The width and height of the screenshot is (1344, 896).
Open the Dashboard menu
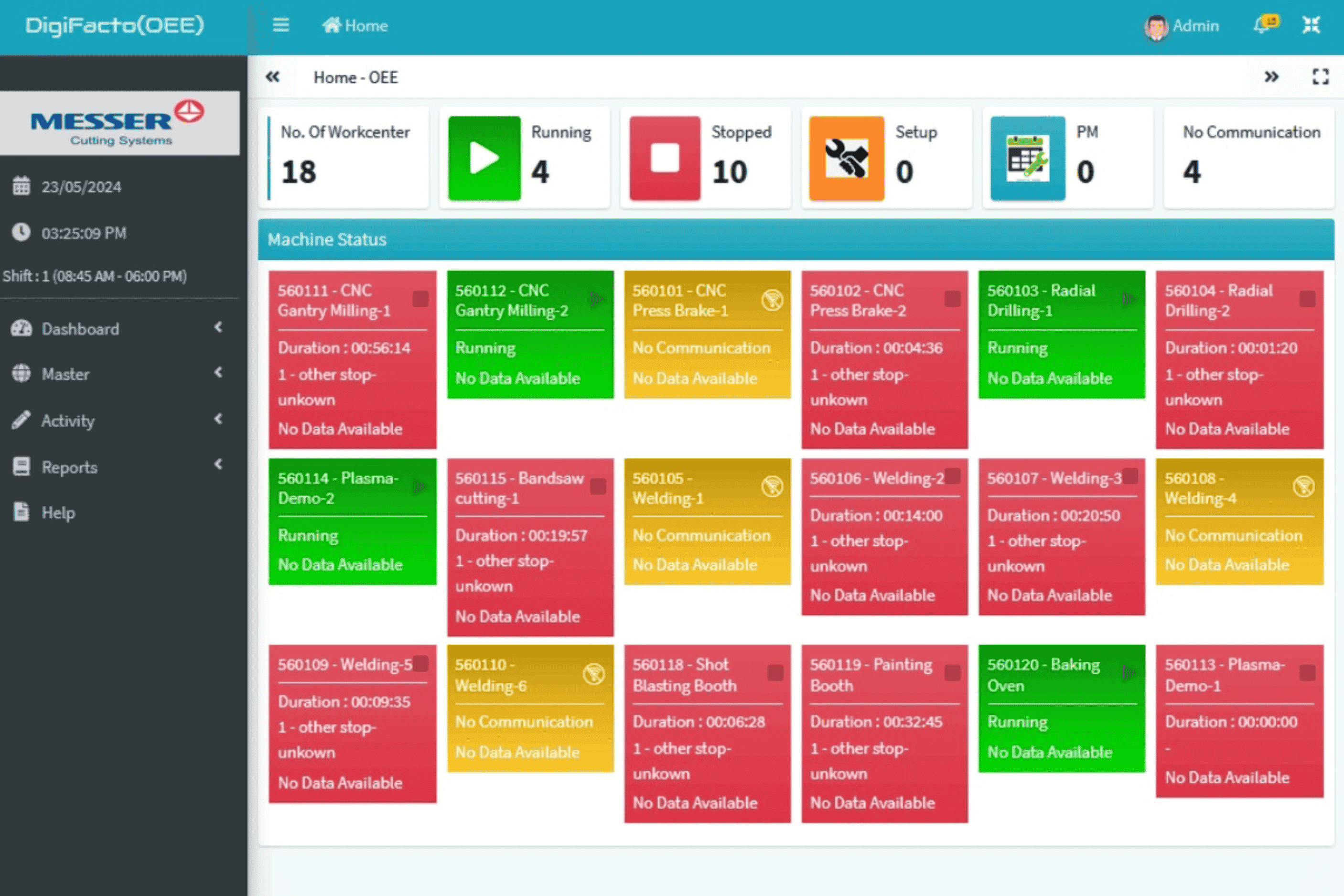coord(119,329)
